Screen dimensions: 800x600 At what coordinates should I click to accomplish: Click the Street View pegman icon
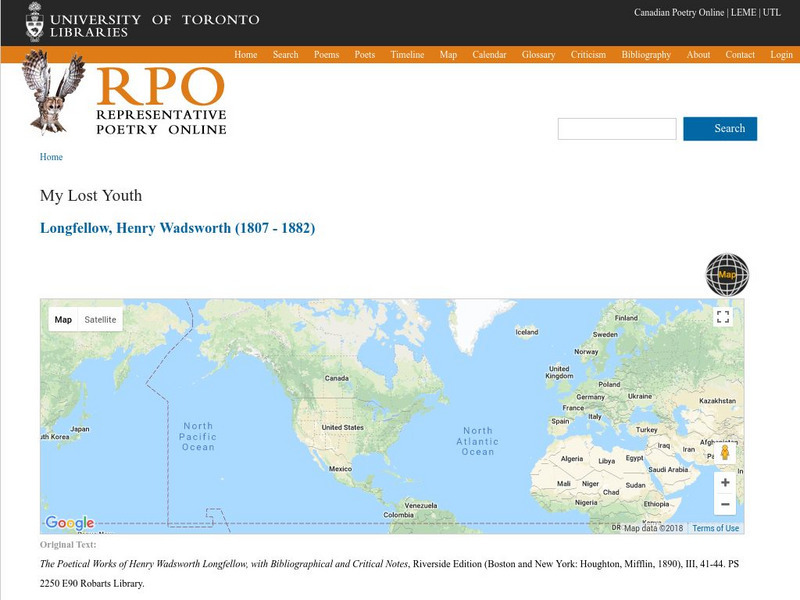click(724, 453)
